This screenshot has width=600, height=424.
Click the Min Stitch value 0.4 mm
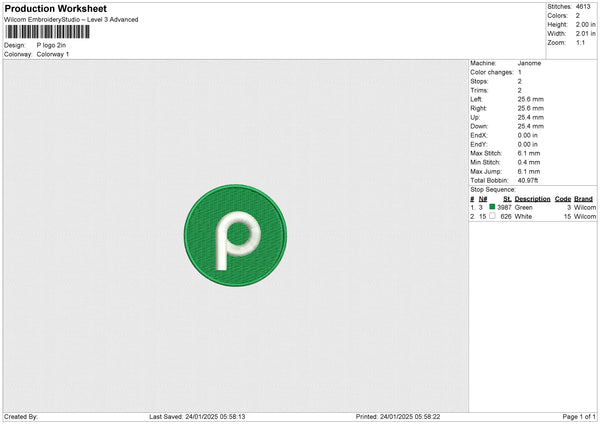pos(529,163)
